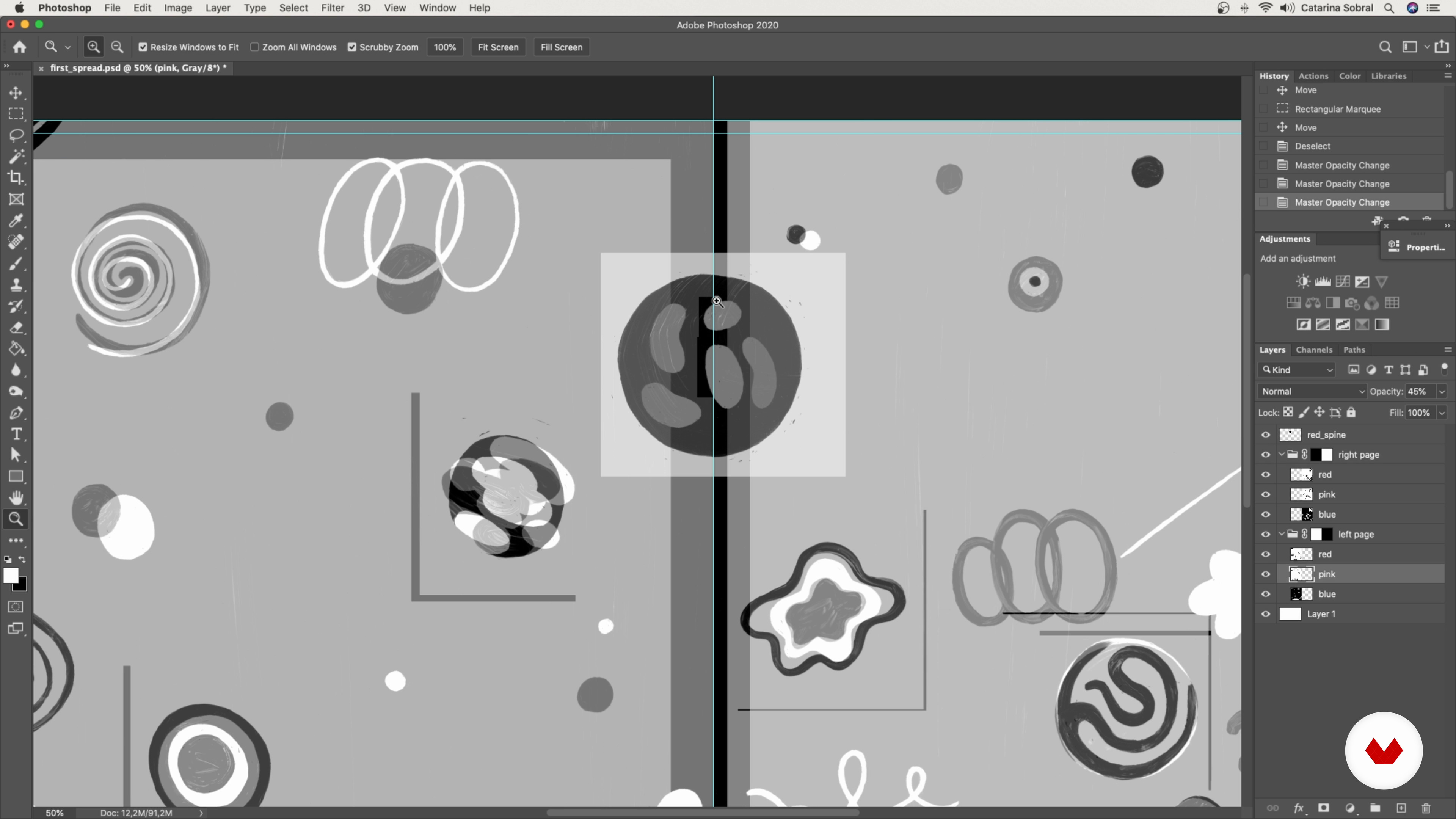Select the Crop tool
The height and width of the screenshot is (819, 1456).
(x=16, y=177)
